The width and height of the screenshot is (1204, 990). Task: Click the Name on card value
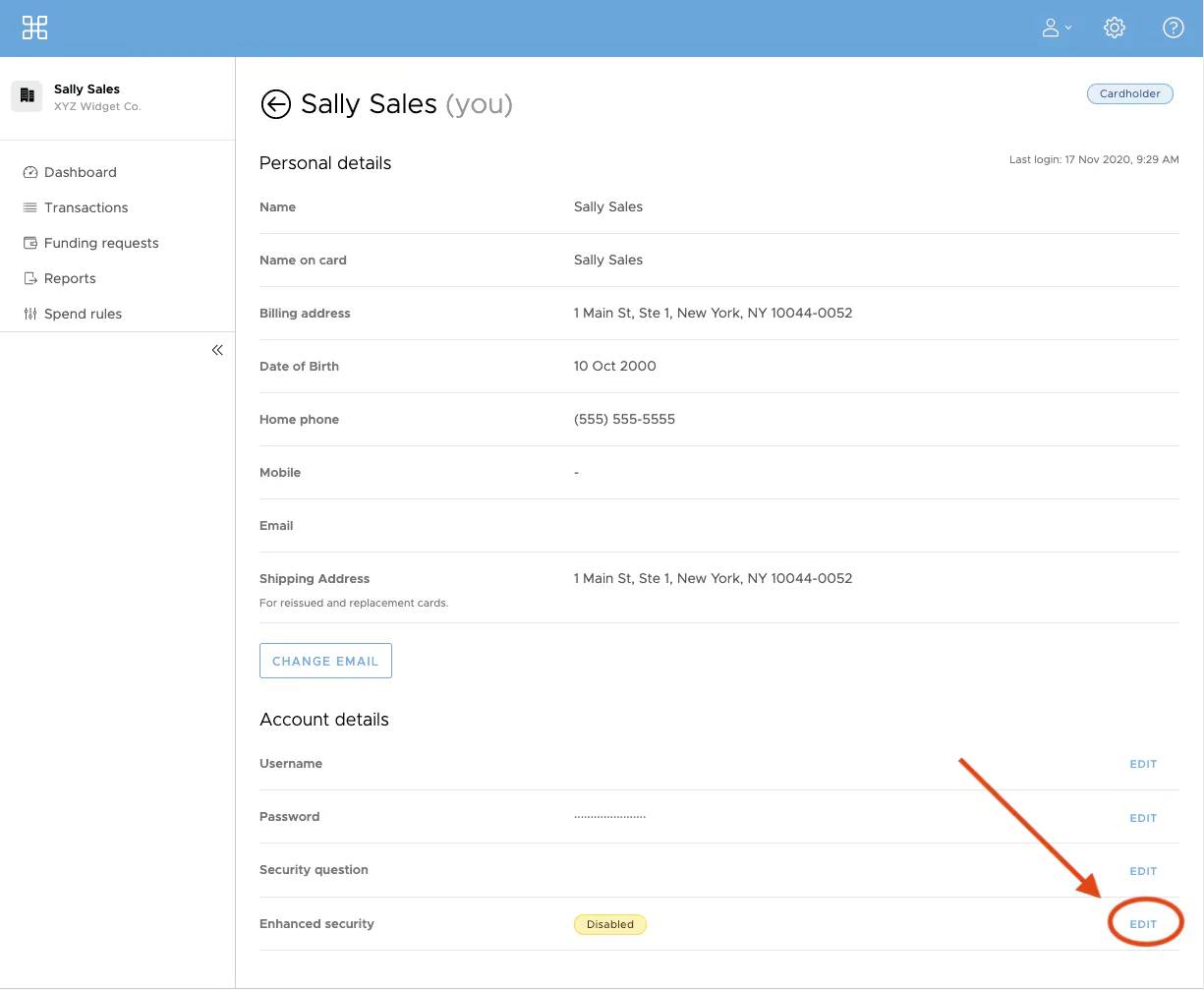(x=608, y=260)
